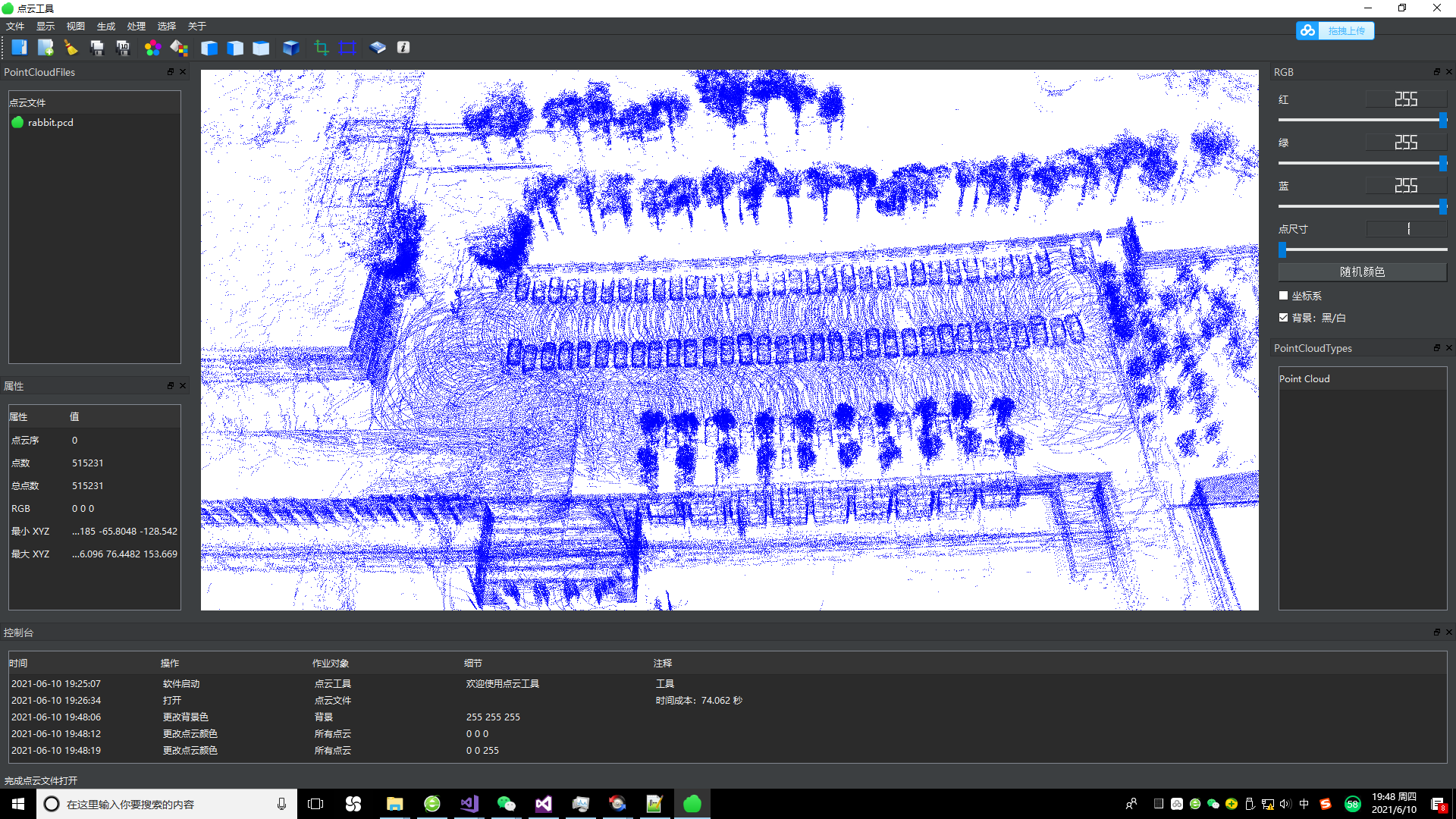Click the green crop tool icon
Screen dimensions: 1456x819
[x=322, y=48]
